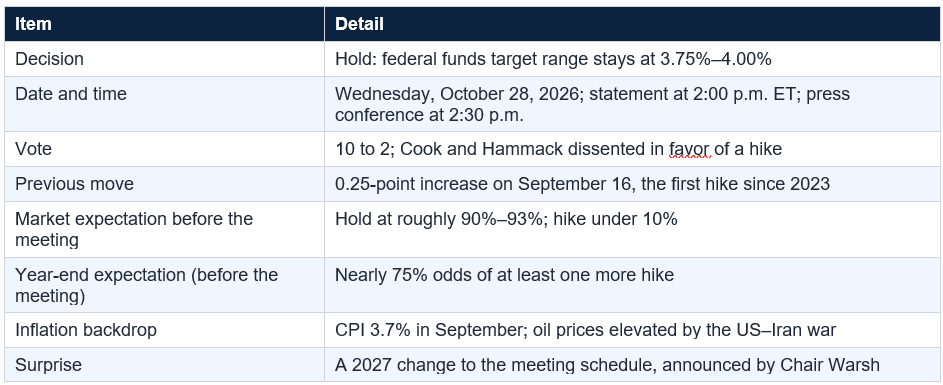Click the misspelled word favor
The width and height of the screenshot is (943, 385).
[689, 149]
